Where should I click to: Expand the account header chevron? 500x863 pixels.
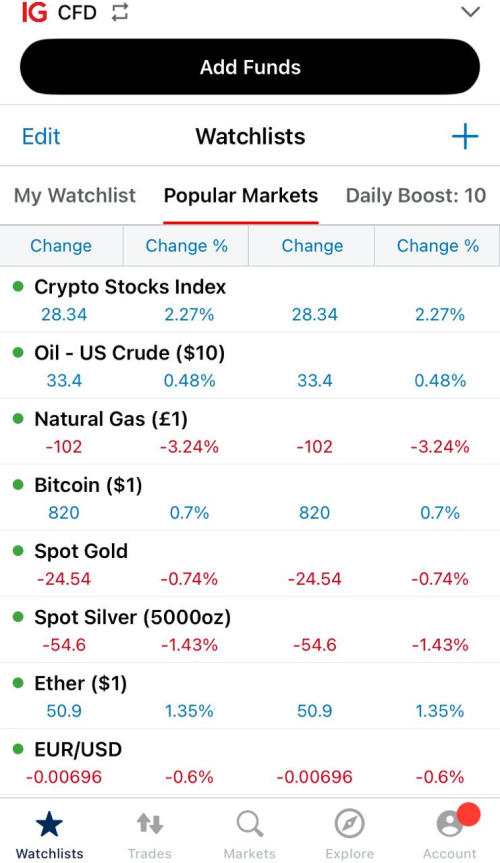coord(470,12)
